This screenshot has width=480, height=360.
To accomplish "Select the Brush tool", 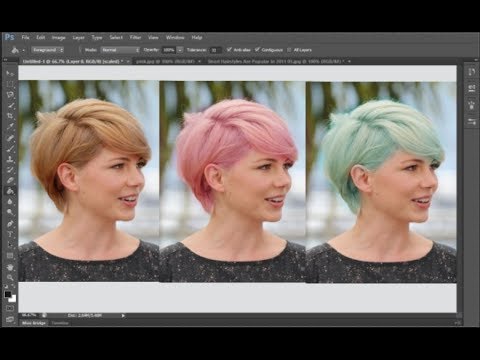I will coord(10,148).
